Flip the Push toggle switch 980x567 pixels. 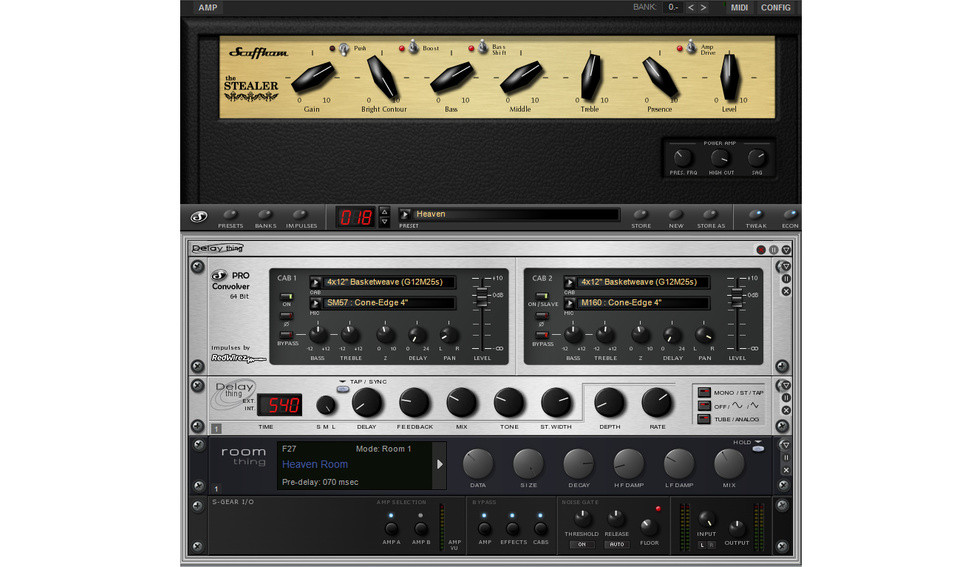click(x=344, y=49)
